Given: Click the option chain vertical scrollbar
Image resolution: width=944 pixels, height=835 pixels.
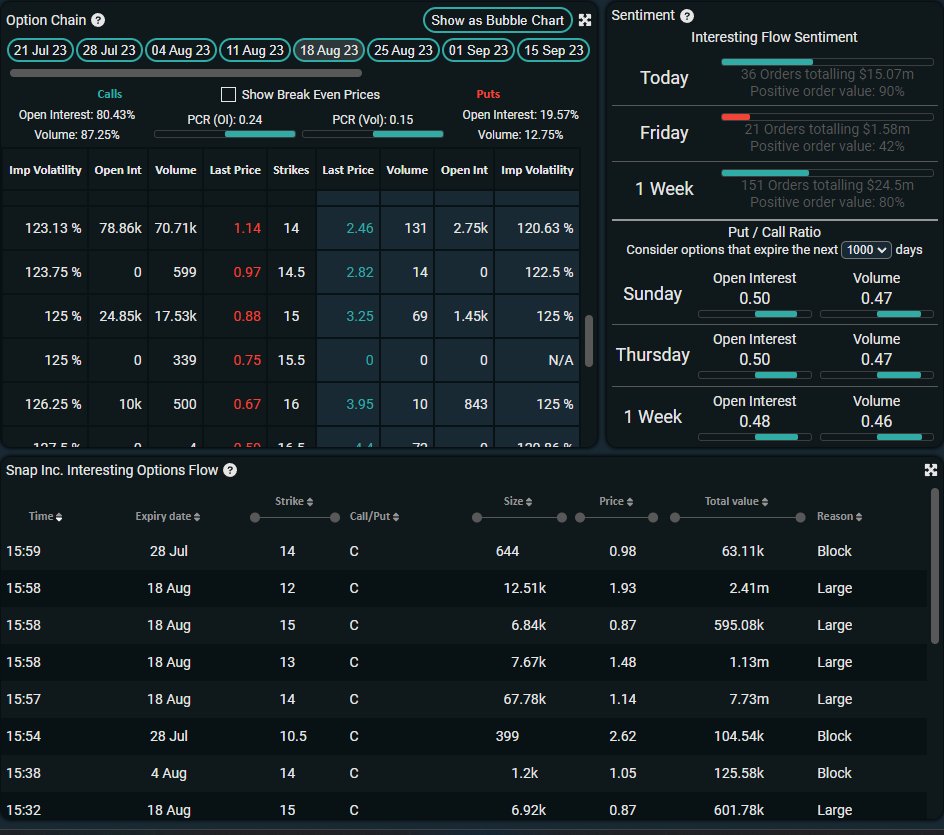Looking at the screenshot, I should click(x=589, y=341).
